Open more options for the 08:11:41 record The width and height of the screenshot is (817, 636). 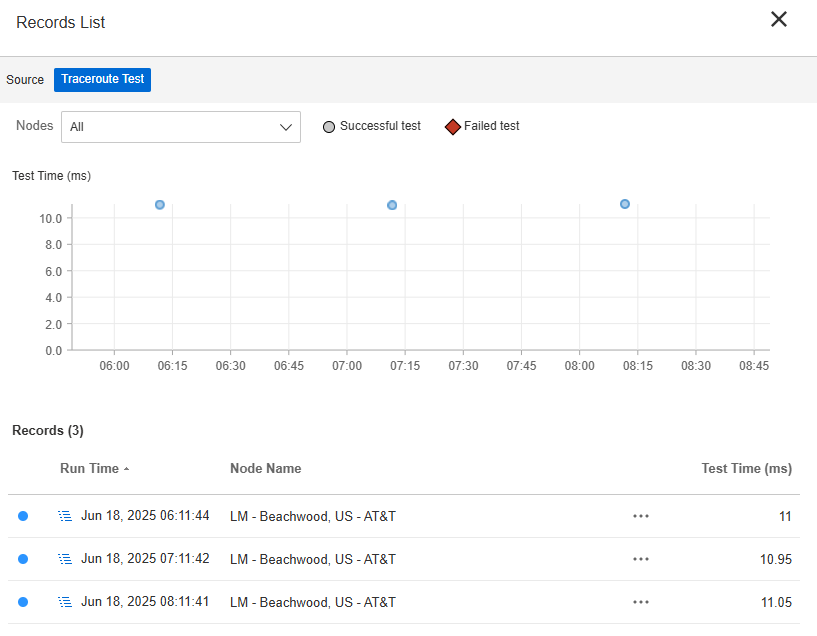[x=641, y=602]
